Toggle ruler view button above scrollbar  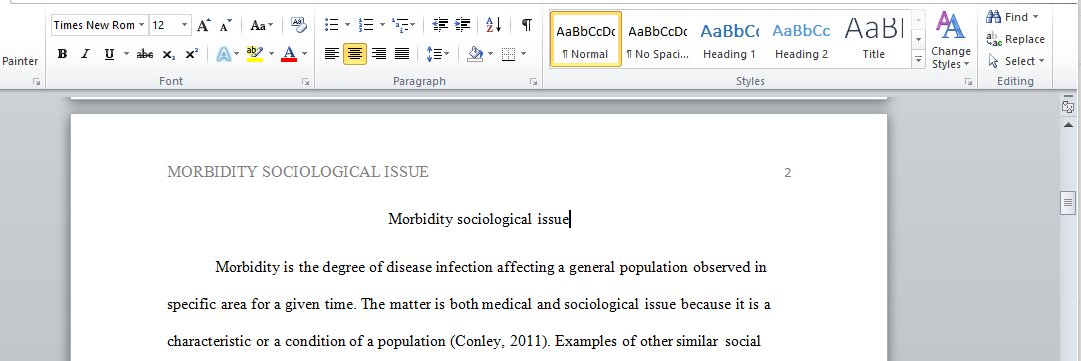pyautogui.click(x=1068, y=106)
